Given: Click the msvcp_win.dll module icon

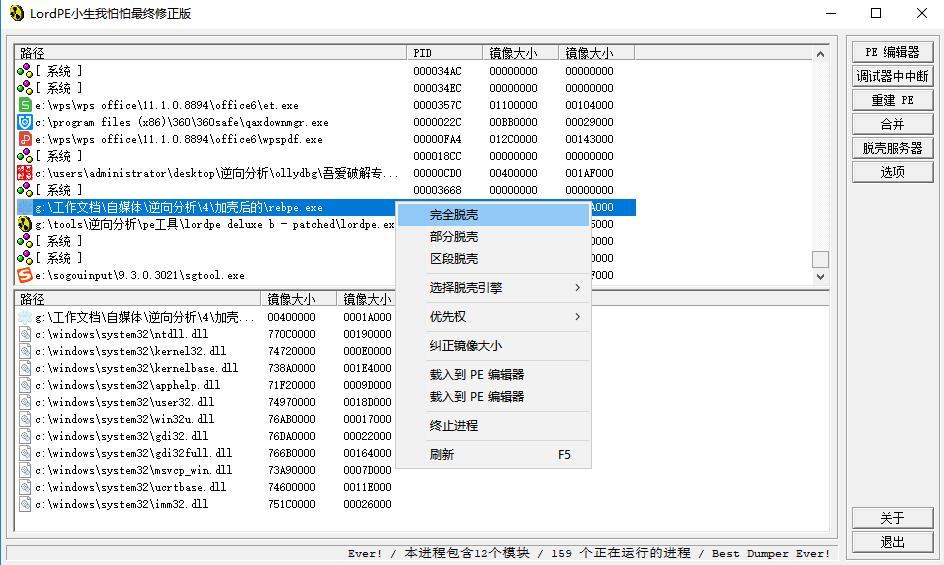Looking at the screenshot, I should click(25, 470).
